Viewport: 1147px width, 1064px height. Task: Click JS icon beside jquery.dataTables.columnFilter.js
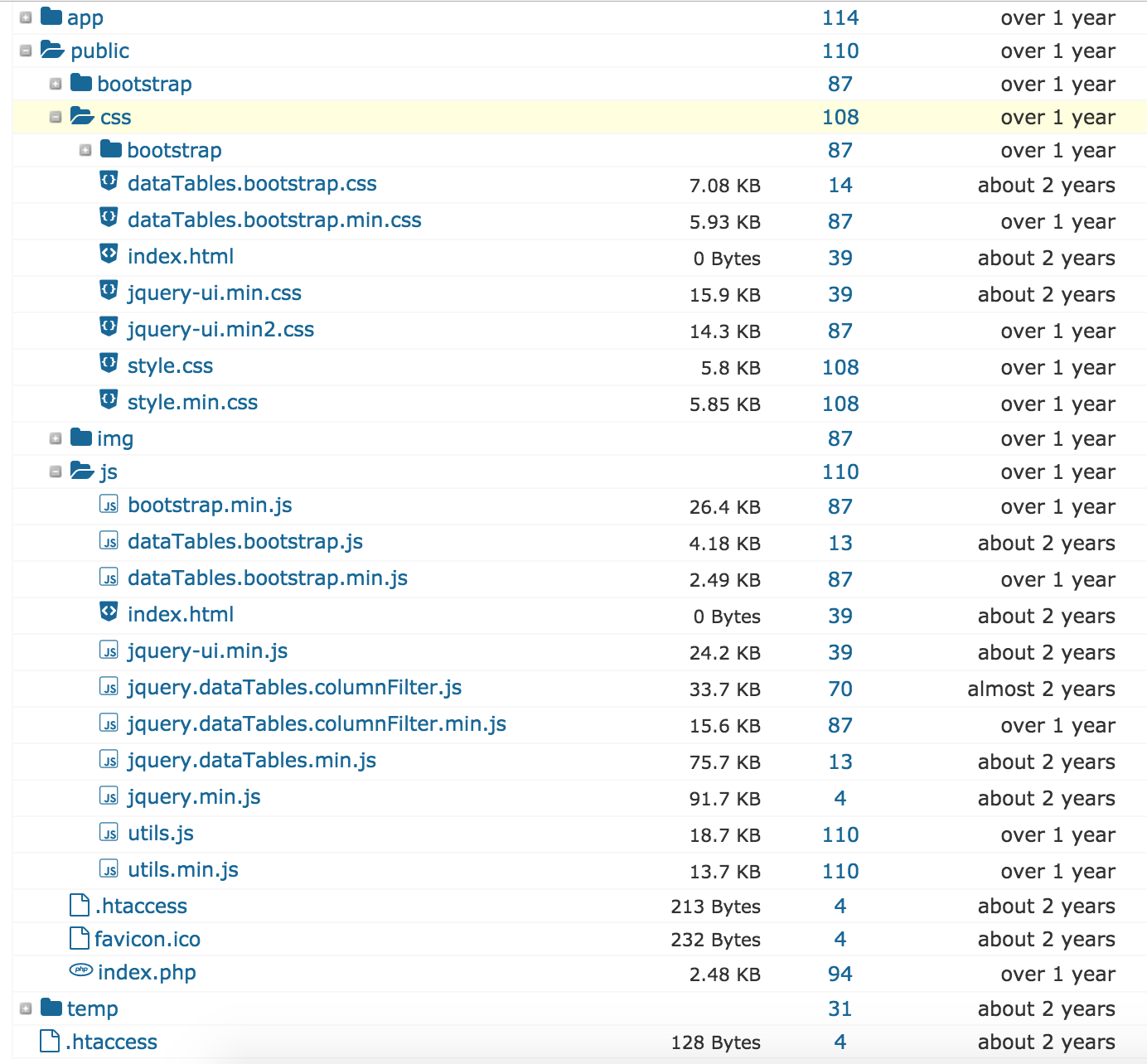(x=109, y=686)
